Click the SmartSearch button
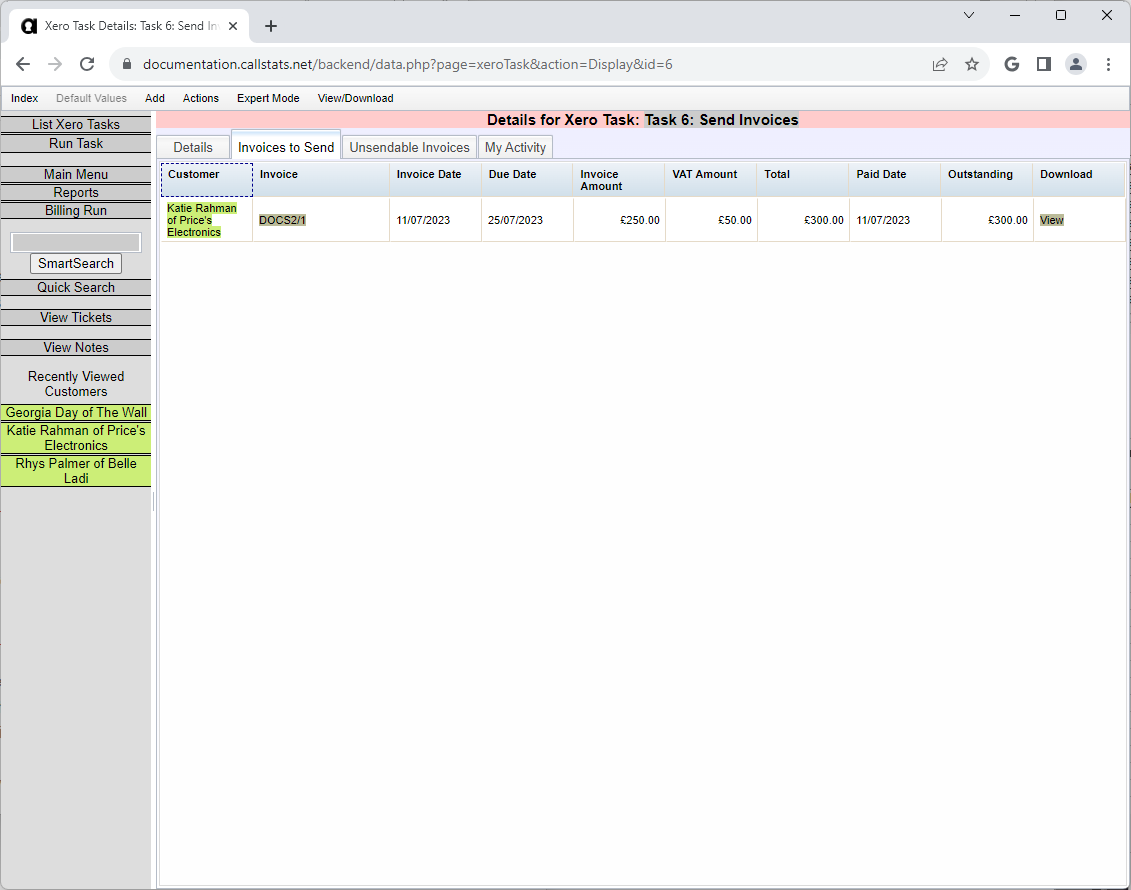The height and width of the screenshot is (890, 1131). click(75, 263)
